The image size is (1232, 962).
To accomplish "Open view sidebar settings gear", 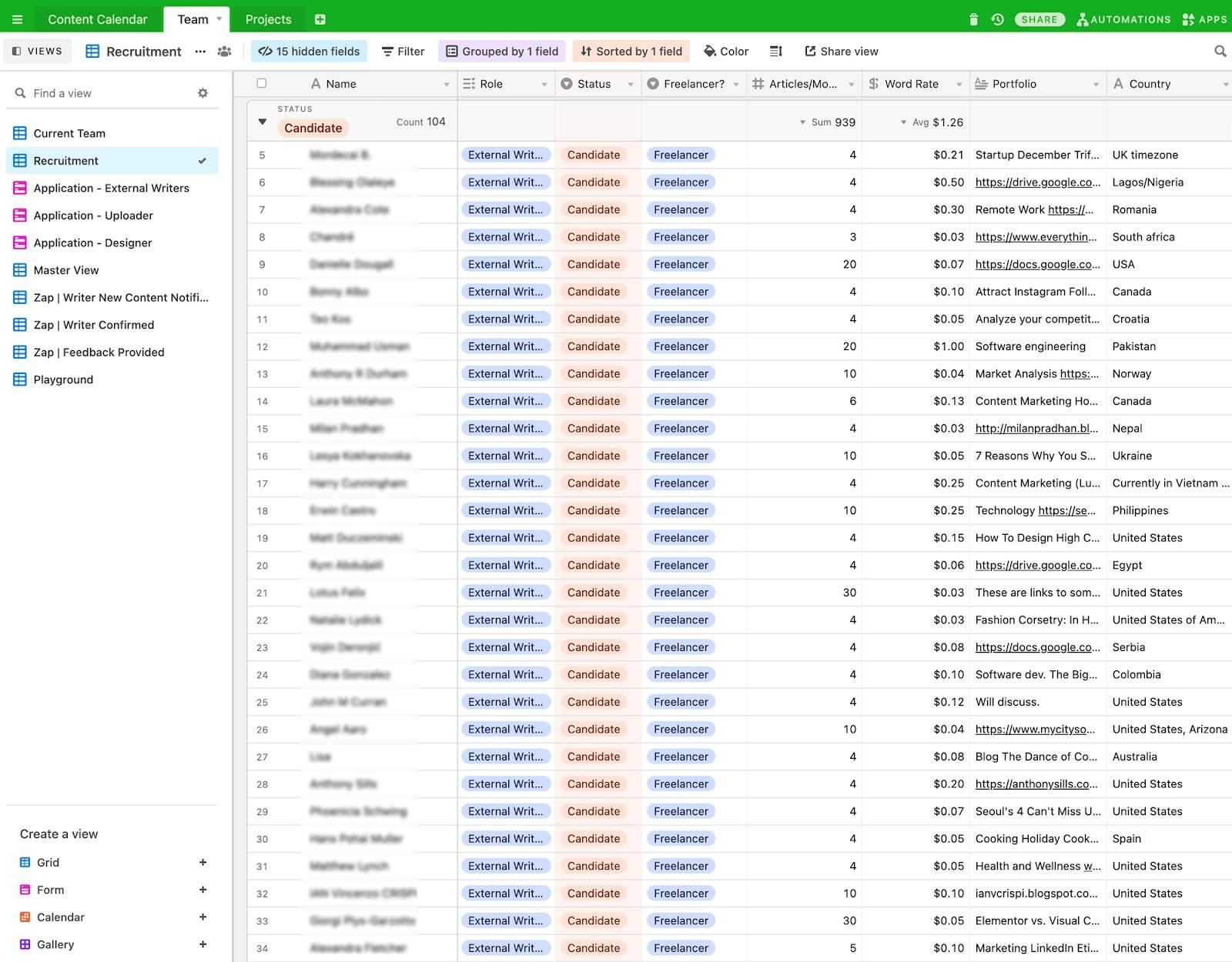I will click(x=203, y=93).
